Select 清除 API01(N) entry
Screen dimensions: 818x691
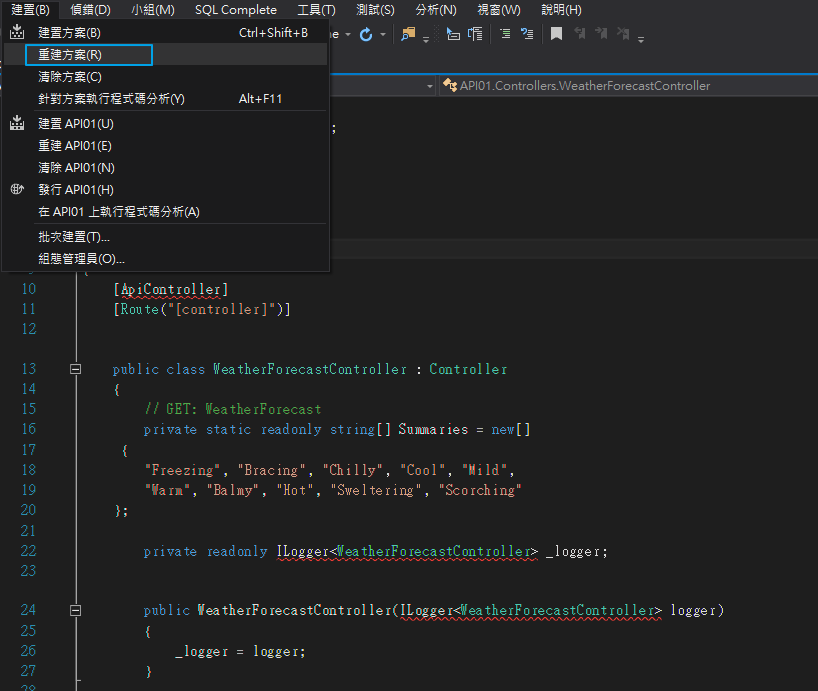coord(165,167)
